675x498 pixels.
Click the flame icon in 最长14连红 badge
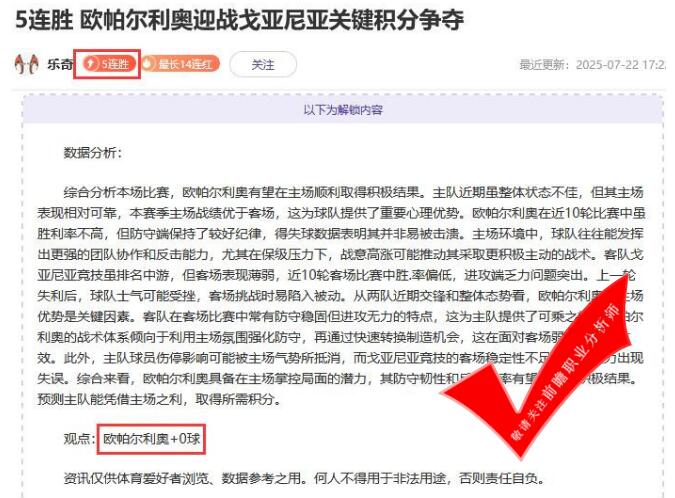(x=149, y=64)
